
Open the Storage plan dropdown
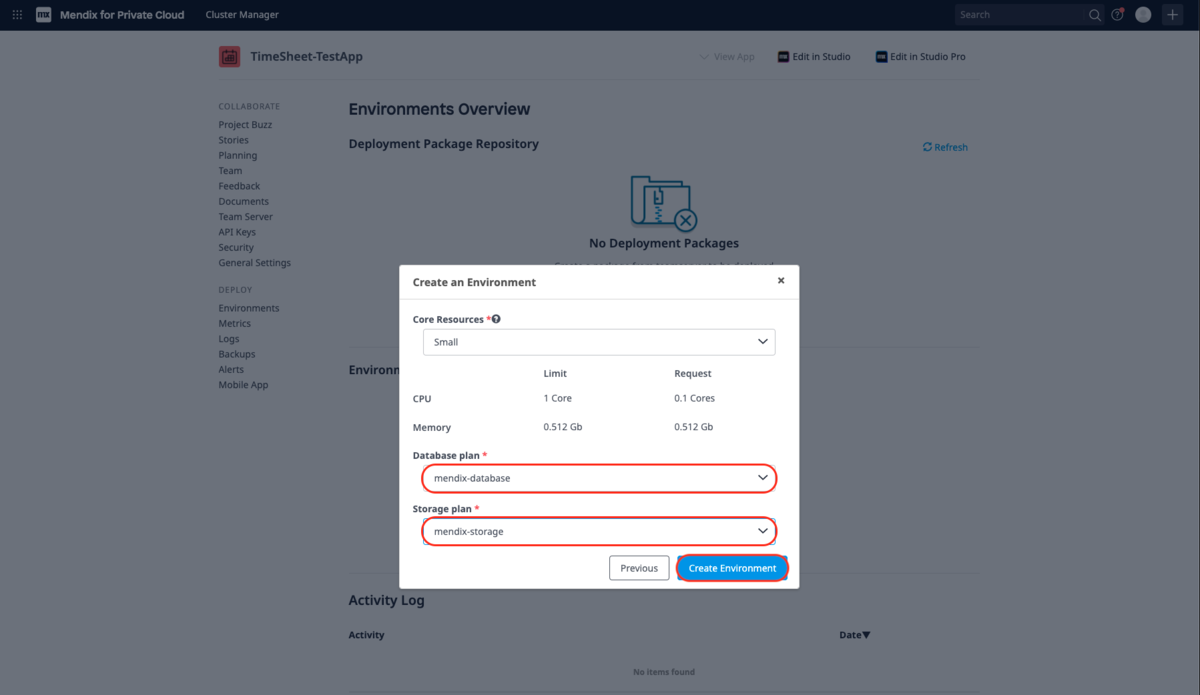[599, 531]
